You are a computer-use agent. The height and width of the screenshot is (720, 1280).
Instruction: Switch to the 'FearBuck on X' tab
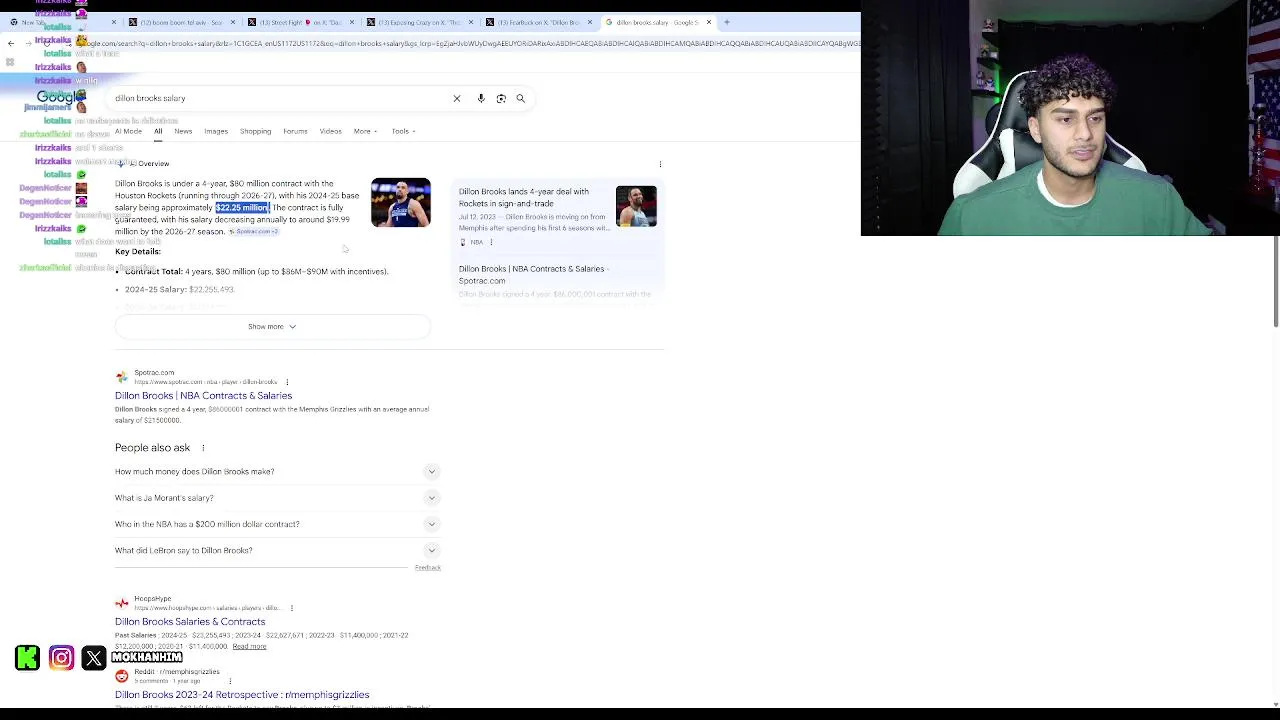click(x=538, y=22)
